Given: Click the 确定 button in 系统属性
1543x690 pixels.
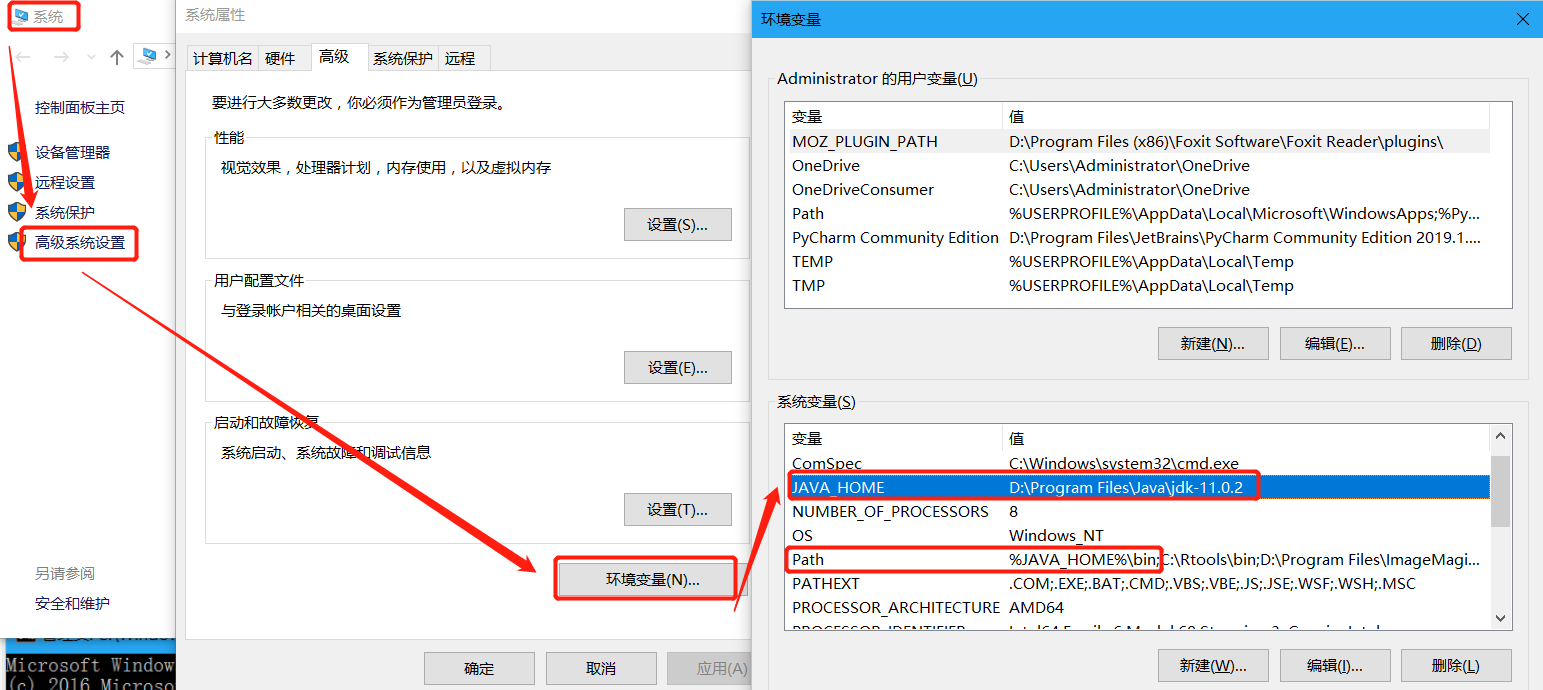Looking at the screenshot, I should pyautogui.click(x=479, y=668).
